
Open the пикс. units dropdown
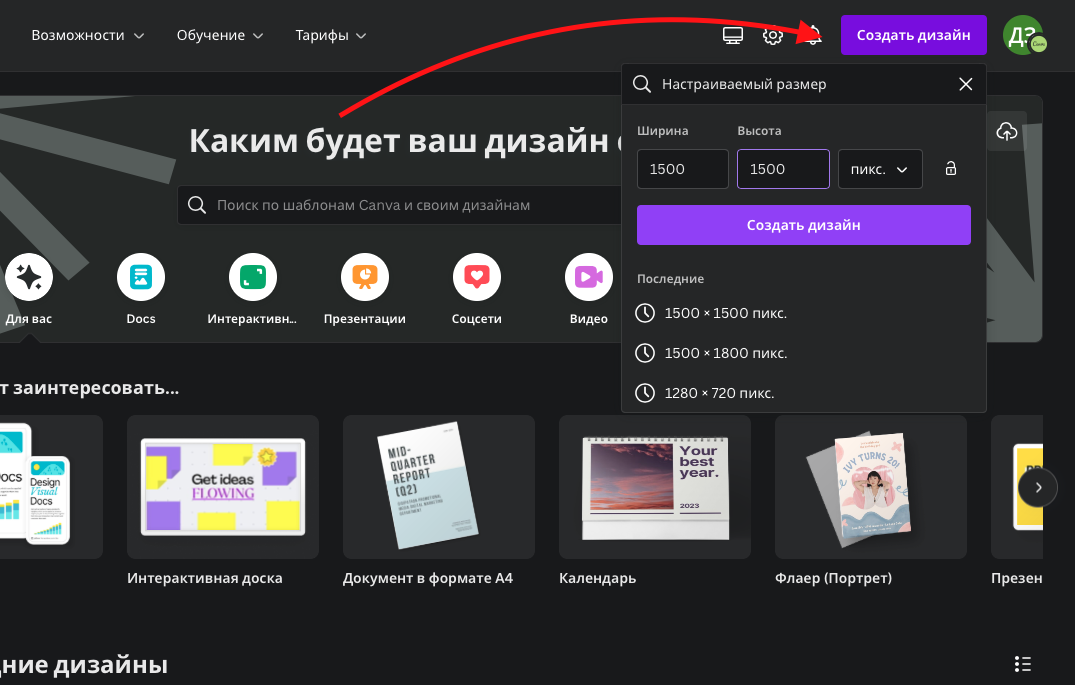click(x=880, y=169)
